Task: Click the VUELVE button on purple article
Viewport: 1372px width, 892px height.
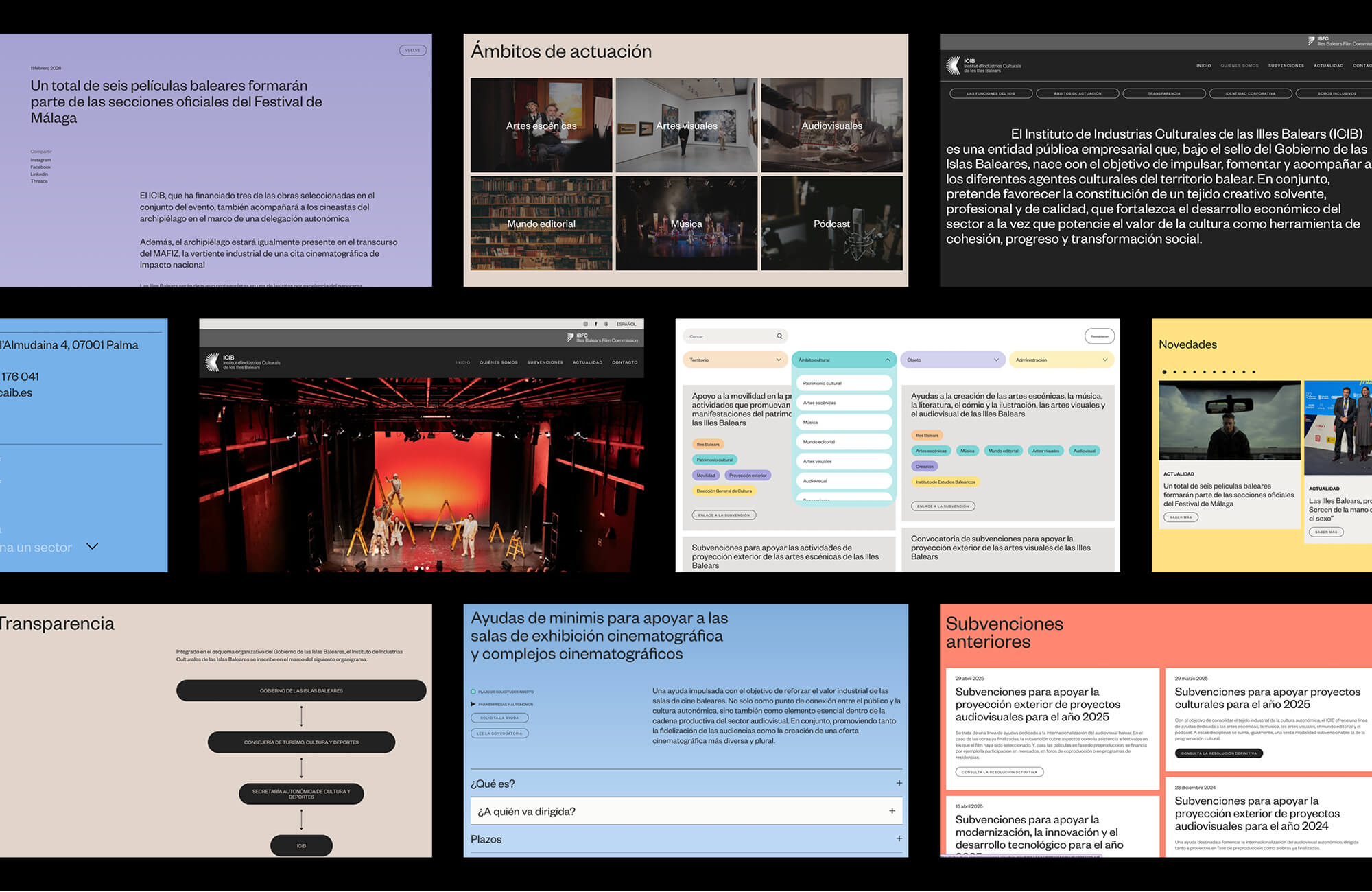Action: (x=412, y=50)
